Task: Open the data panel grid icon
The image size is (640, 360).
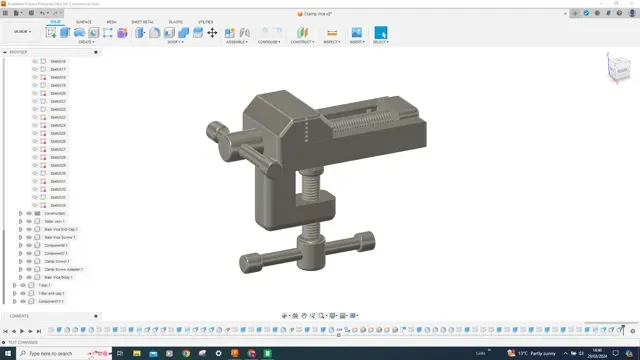Action: [x=5, y=13]
